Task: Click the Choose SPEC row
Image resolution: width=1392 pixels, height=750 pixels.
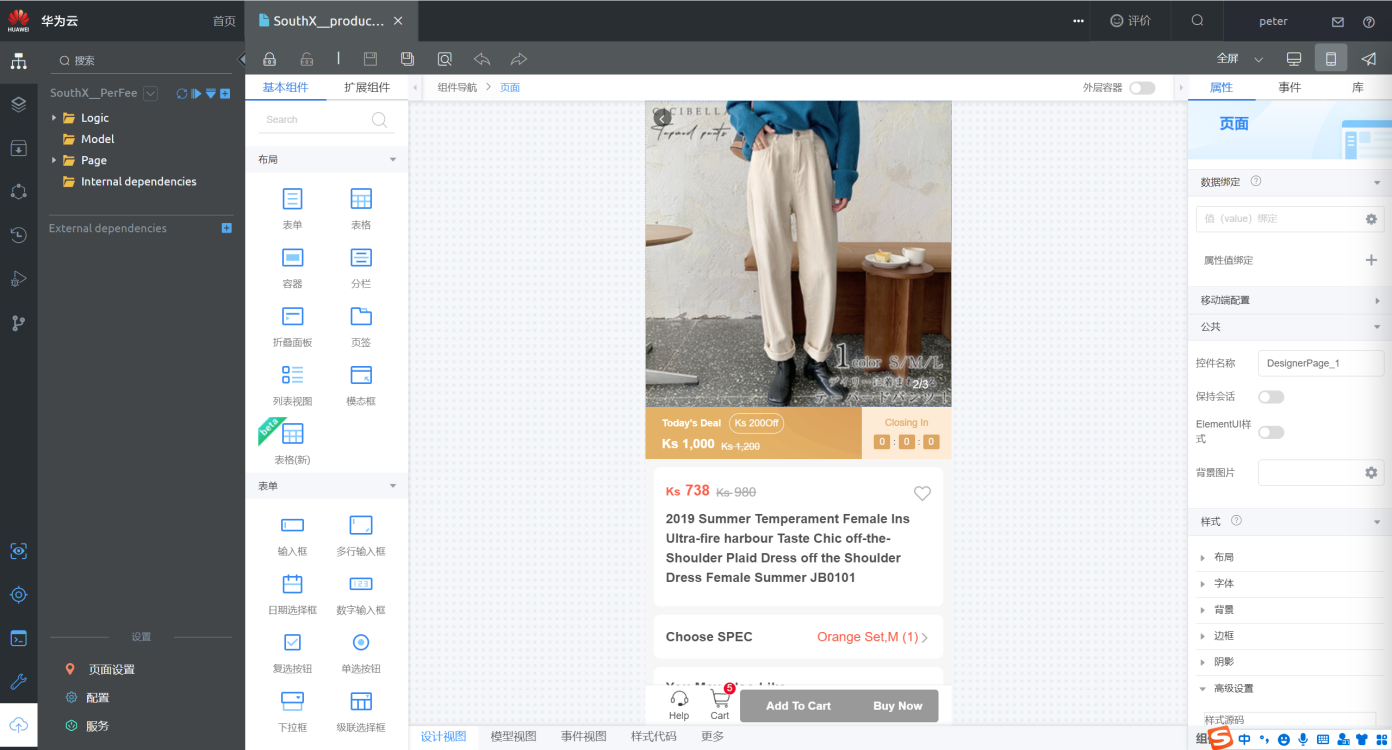Action: [798, 637]
